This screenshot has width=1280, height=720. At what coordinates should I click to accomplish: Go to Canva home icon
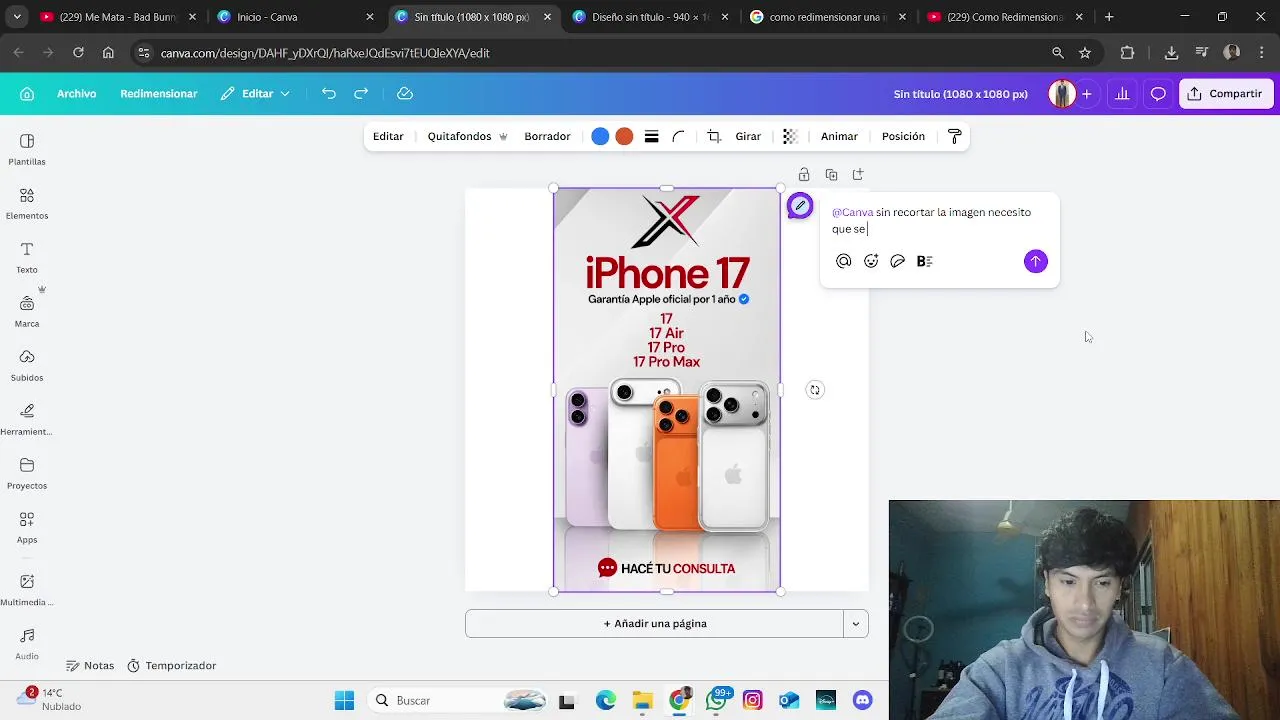(x=27, y=93)
